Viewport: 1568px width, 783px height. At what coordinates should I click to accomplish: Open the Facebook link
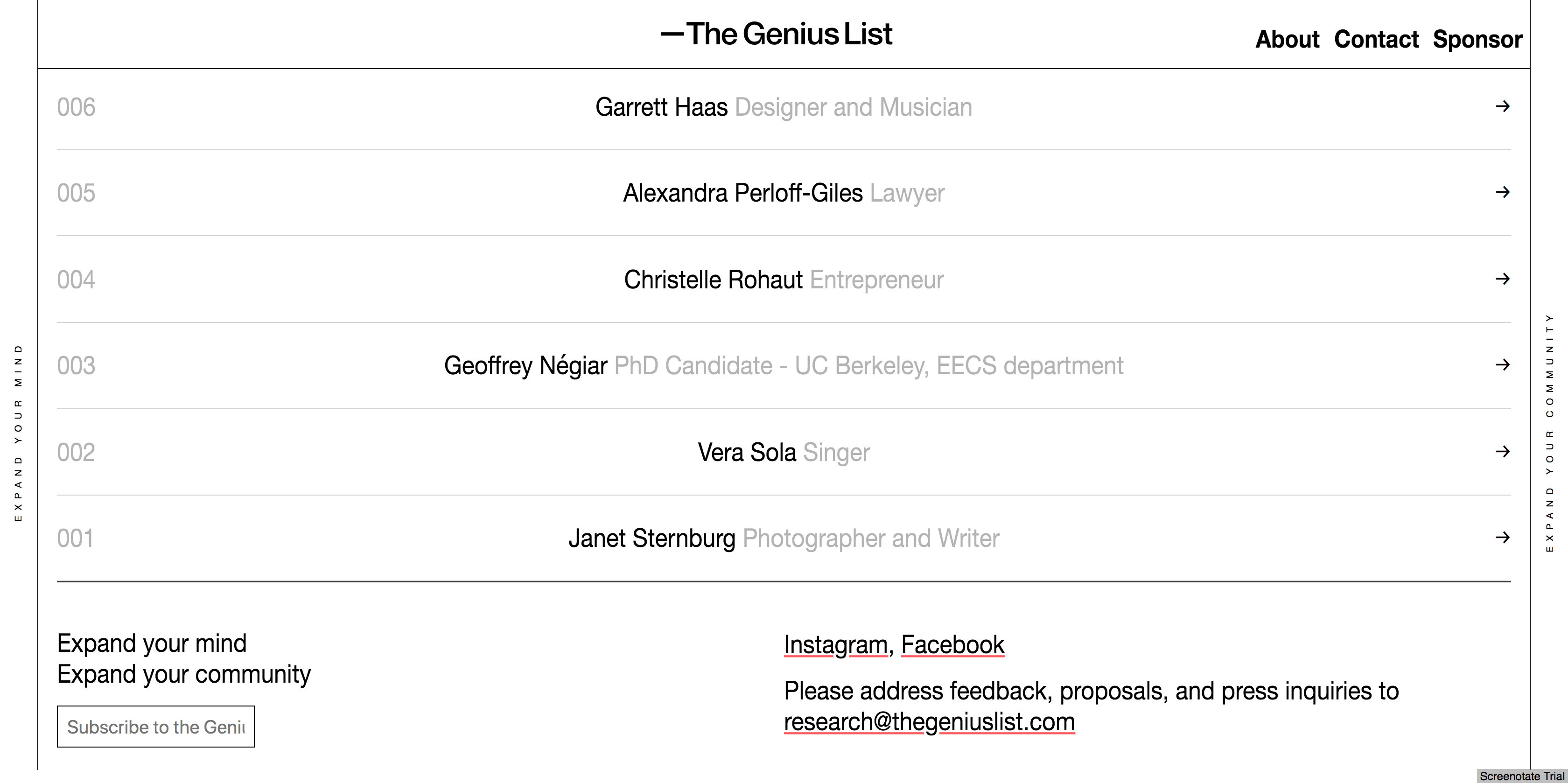coord(952,645)
